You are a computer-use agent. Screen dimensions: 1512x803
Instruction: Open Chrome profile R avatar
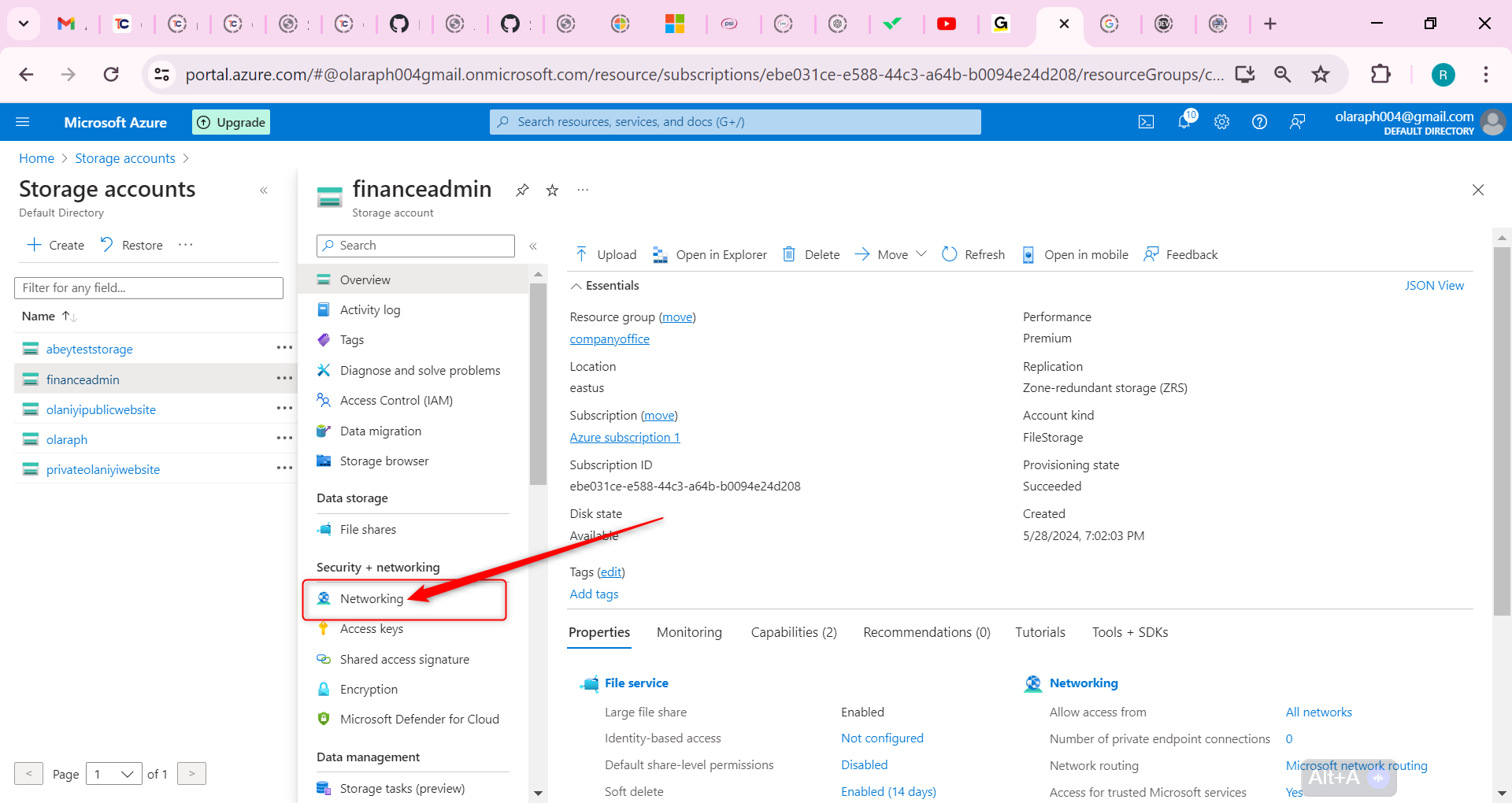click(1443, 75)
